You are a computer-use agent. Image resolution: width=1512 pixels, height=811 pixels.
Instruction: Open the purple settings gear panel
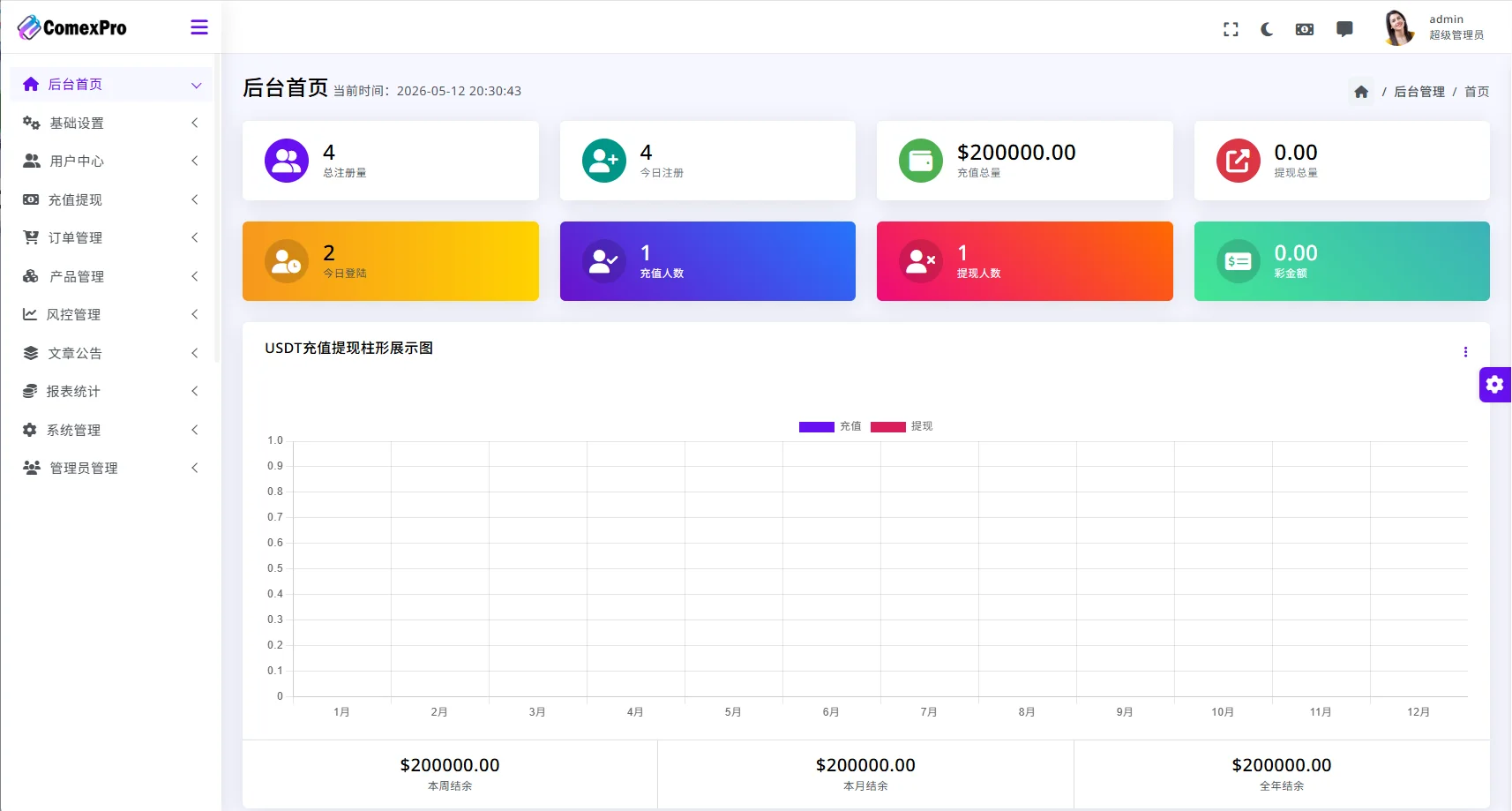pyautogui.click(x=1494, y=385)
